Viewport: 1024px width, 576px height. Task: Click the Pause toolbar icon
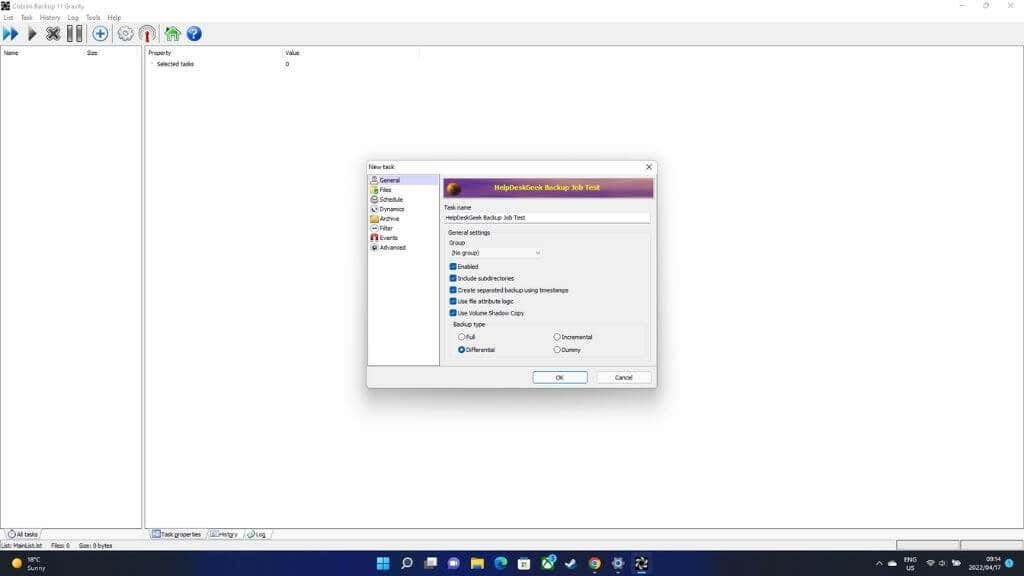click(x=75, y=34)
